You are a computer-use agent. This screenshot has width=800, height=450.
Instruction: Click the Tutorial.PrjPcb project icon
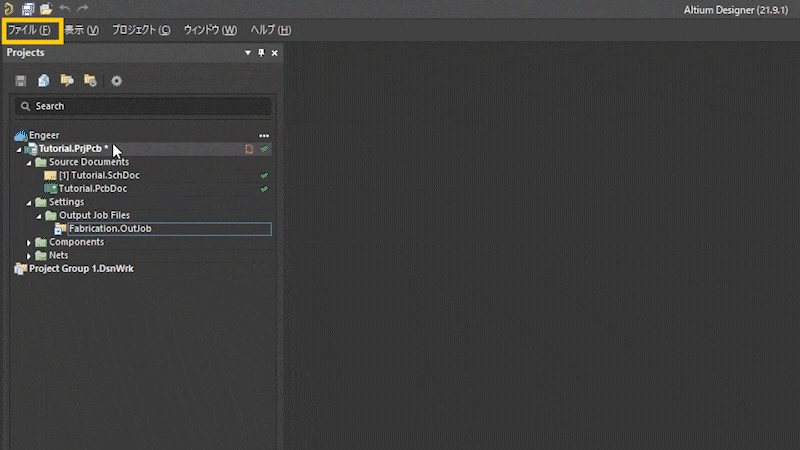(x=31, y=149)
